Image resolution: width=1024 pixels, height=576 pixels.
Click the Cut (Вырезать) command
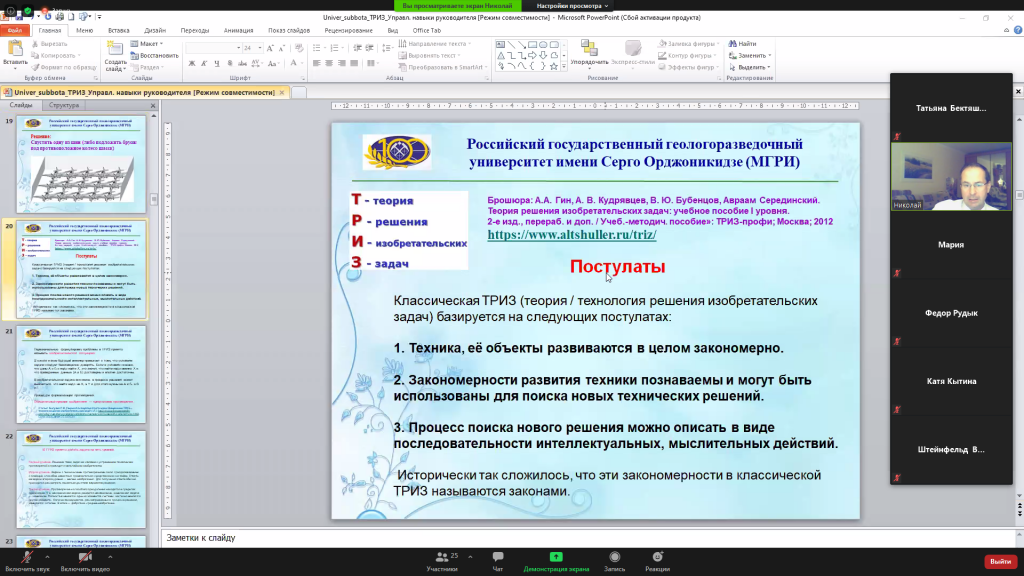(x=50, y=44)
